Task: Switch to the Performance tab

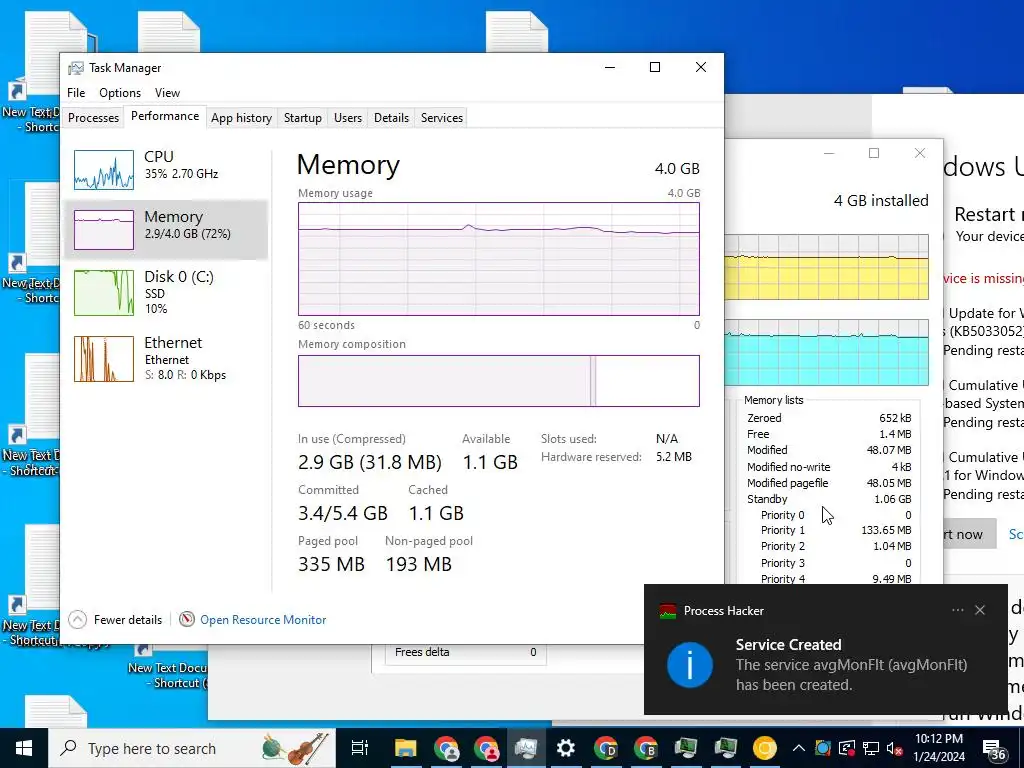Action: 165,116
